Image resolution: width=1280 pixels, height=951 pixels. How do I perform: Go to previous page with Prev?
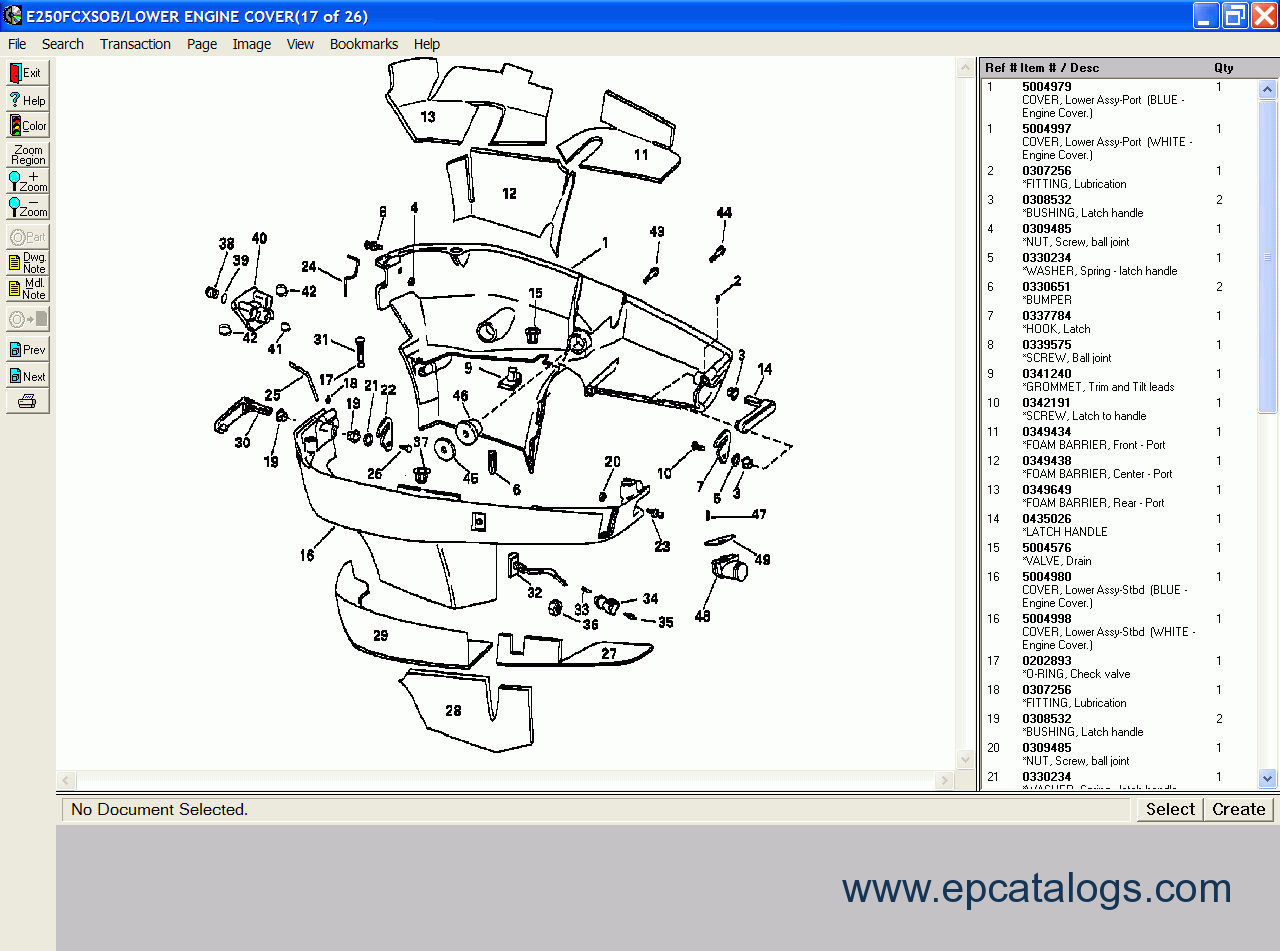[27, 350]
